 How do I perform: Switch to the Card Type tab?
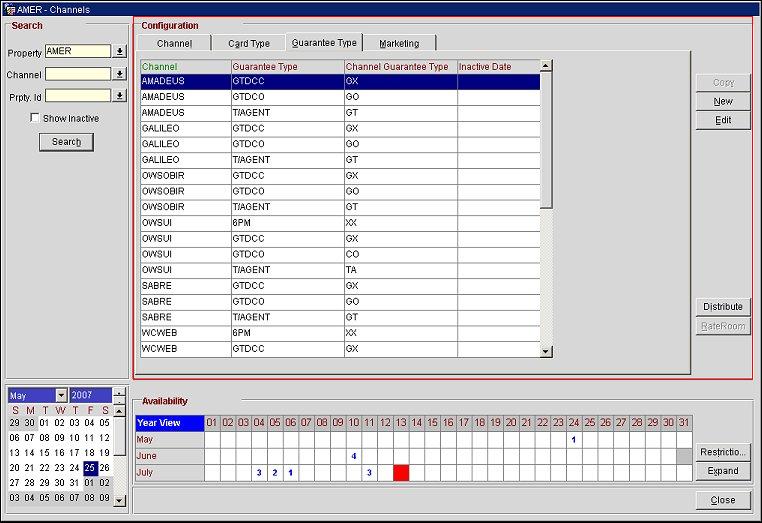[x=248, y=43]
